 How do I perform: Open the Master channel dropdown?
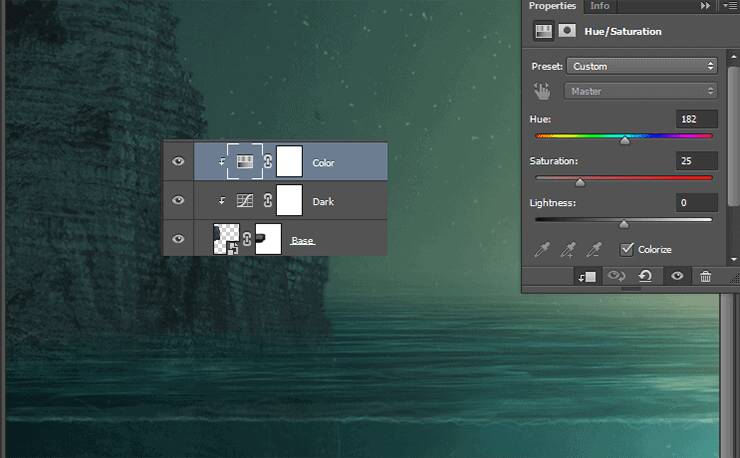point(641,91)
